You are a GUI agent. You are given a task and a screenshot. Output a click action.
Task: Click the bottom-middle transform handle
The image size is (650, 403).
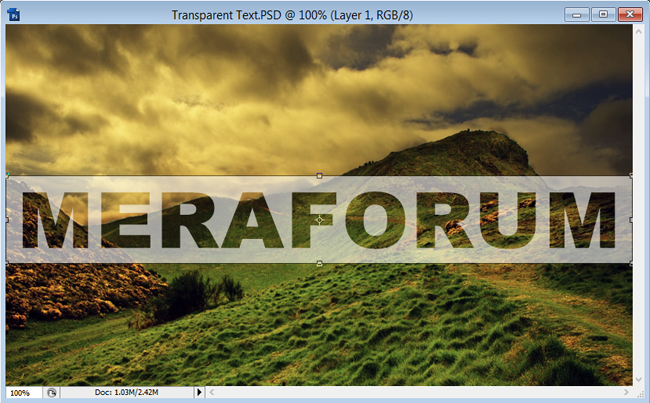319,263
